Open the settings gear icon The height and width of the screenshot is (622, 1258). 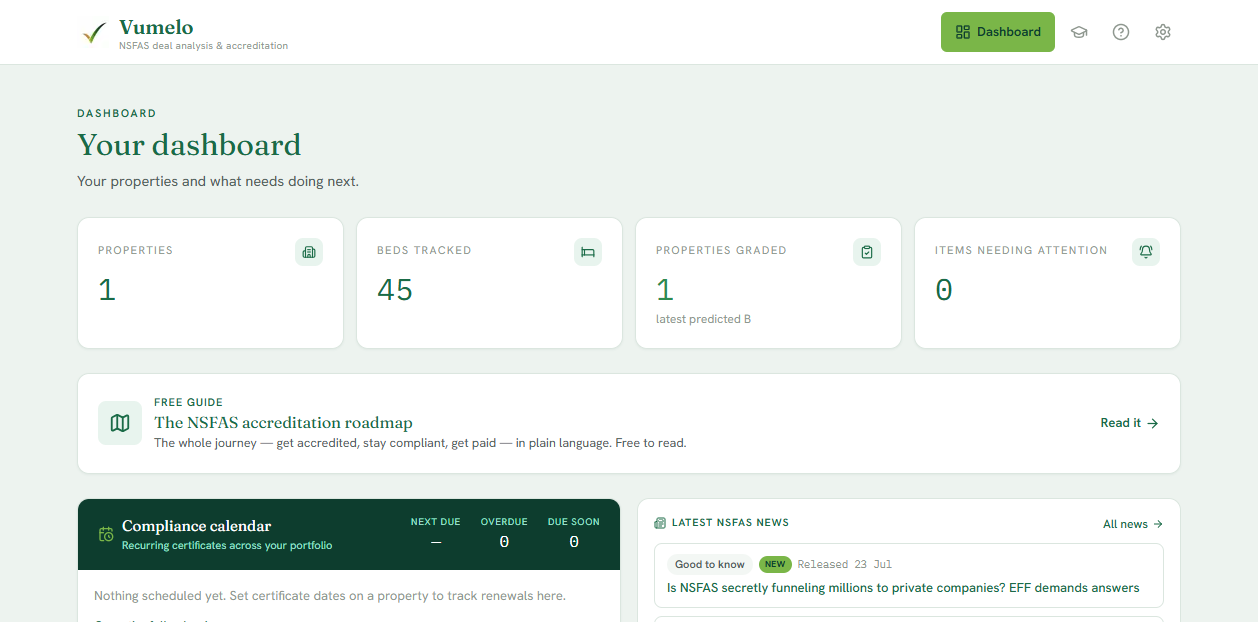pyautogui.click(x=1162, y=32)
